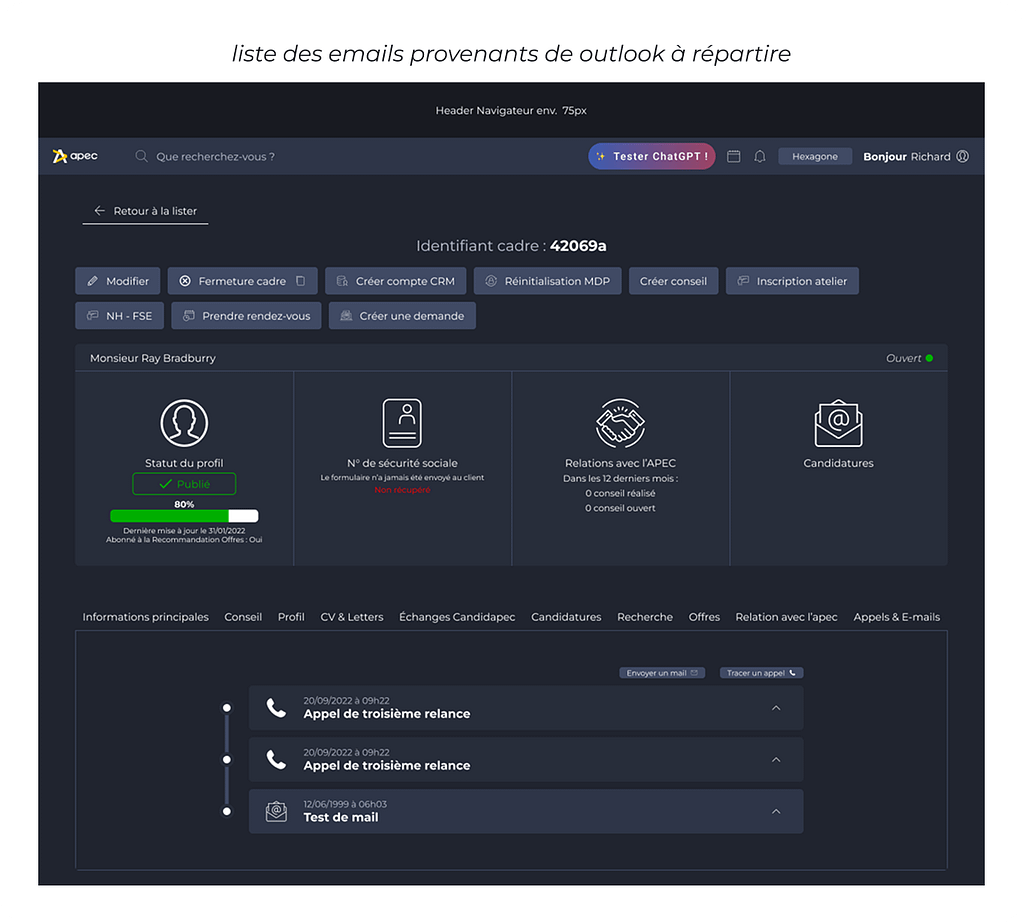Image resolution: width=1023 pixels, height=924 pixels.
Task: Click the Tester ChatGPT button
Action: pyautogui.click(x=652, y=157)
